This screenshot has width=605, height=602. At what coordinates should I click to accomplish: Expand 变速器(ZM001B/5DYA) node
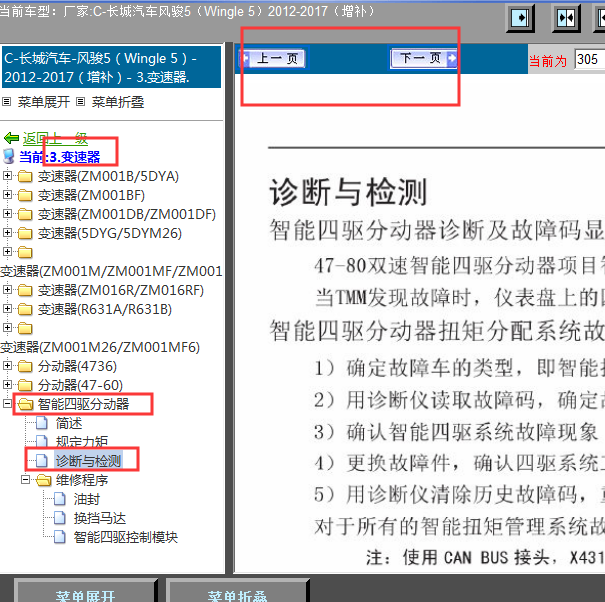pos(7,176)
